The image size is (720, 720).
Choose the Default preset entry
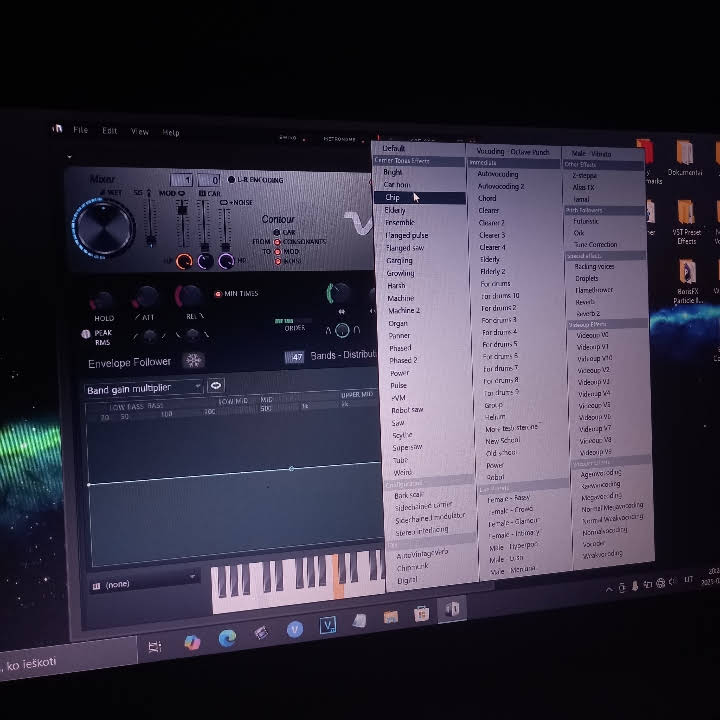394,148
